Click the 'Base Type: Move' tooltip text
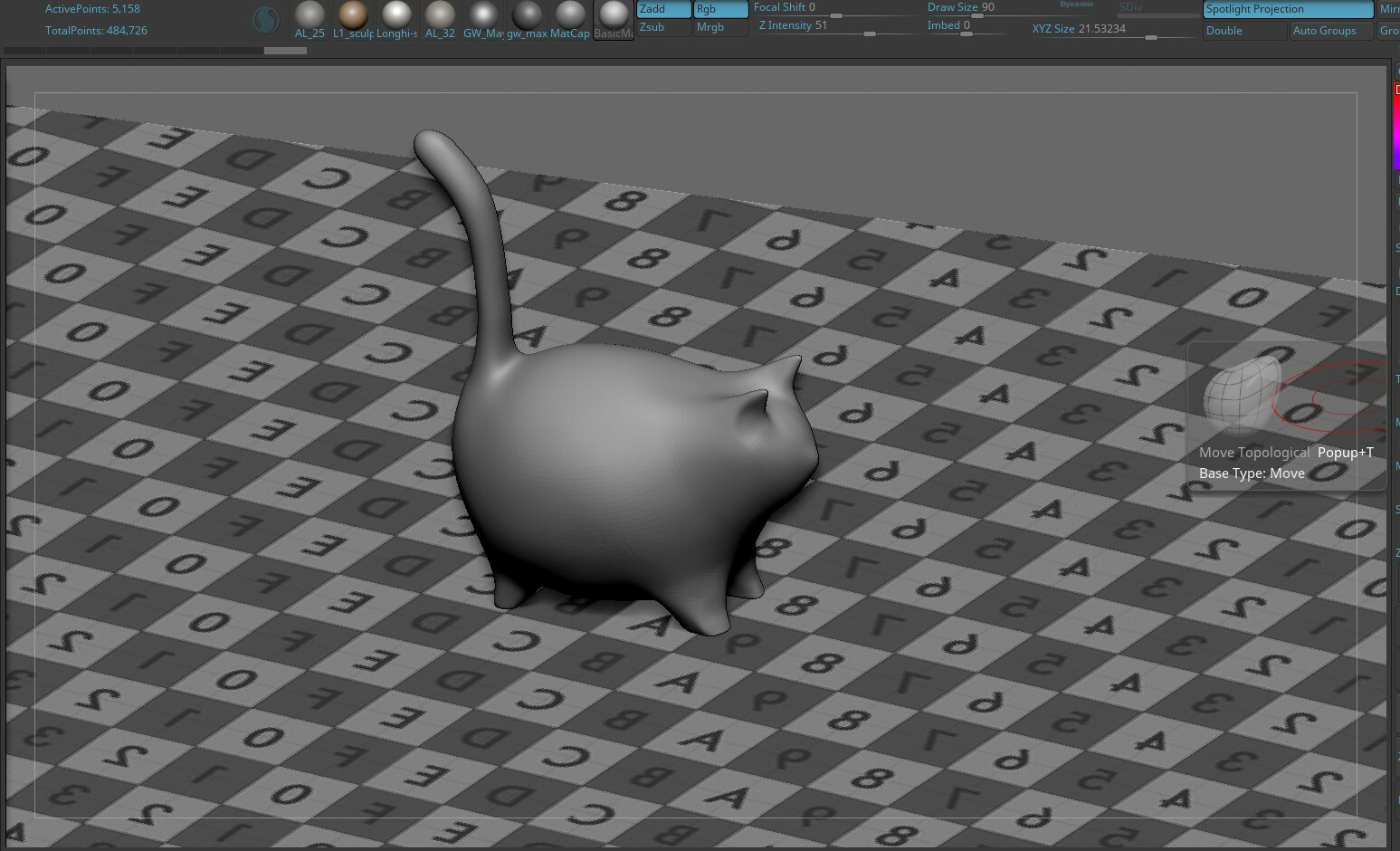This screenshot has width=1400, height=851. point(1252,473)
